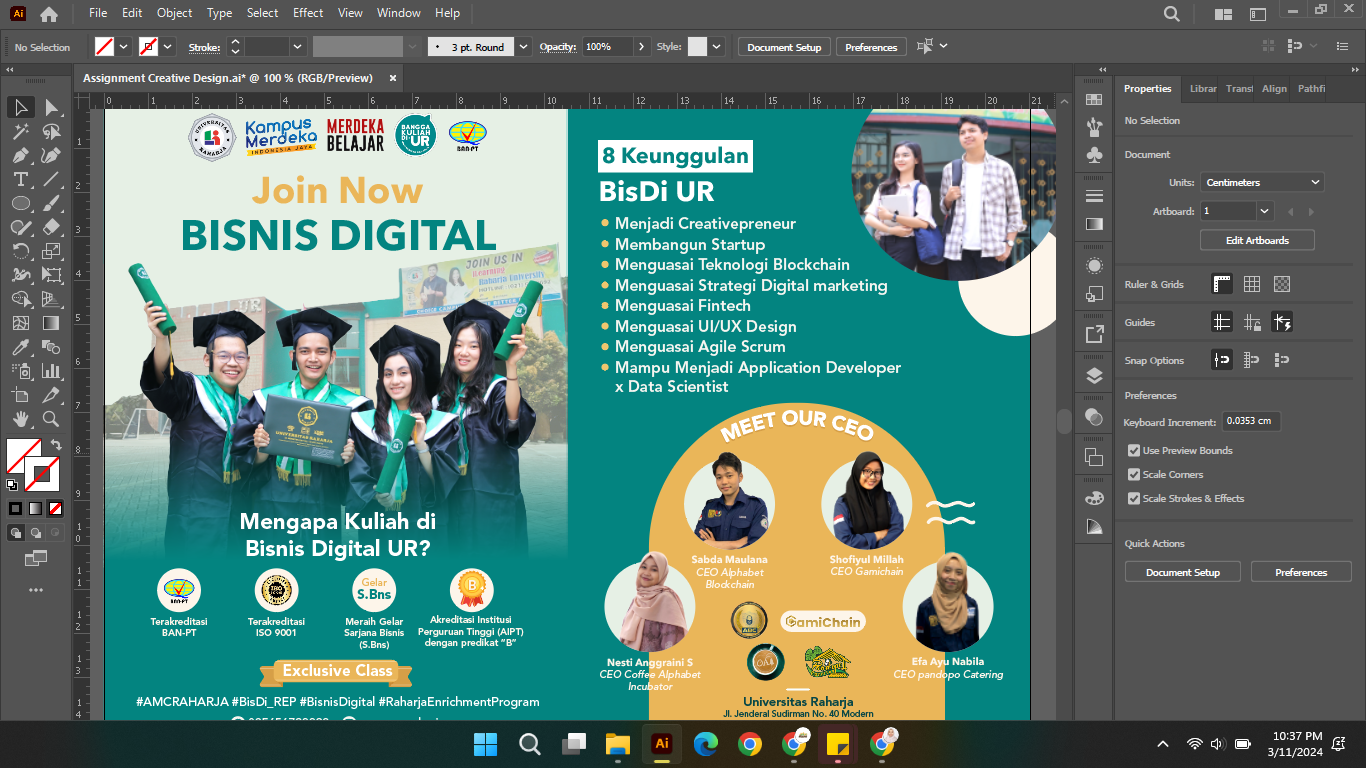The width and height of the screenshot is (1366, 768).
Task: Click Document Setup in control bar
Action: click(x=784, y=47)
